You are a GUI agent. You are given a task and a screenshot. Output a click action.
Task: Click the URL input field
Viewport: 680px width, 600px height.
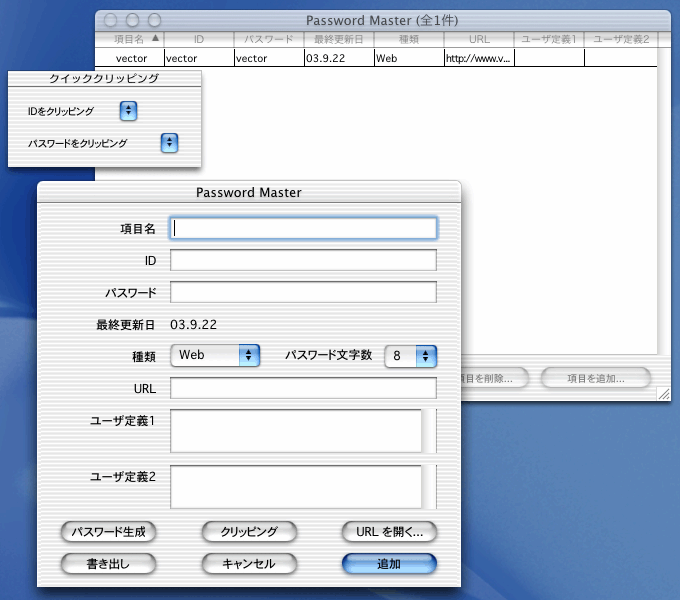(303, 388)
